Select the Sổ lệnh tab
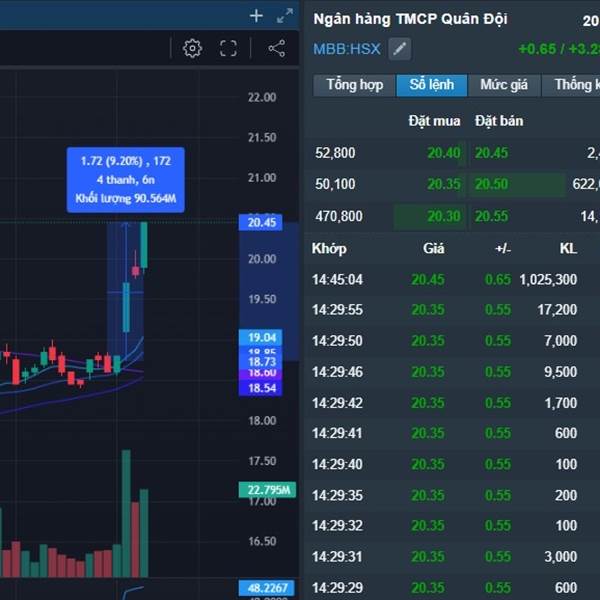 (x=432, y=85)
